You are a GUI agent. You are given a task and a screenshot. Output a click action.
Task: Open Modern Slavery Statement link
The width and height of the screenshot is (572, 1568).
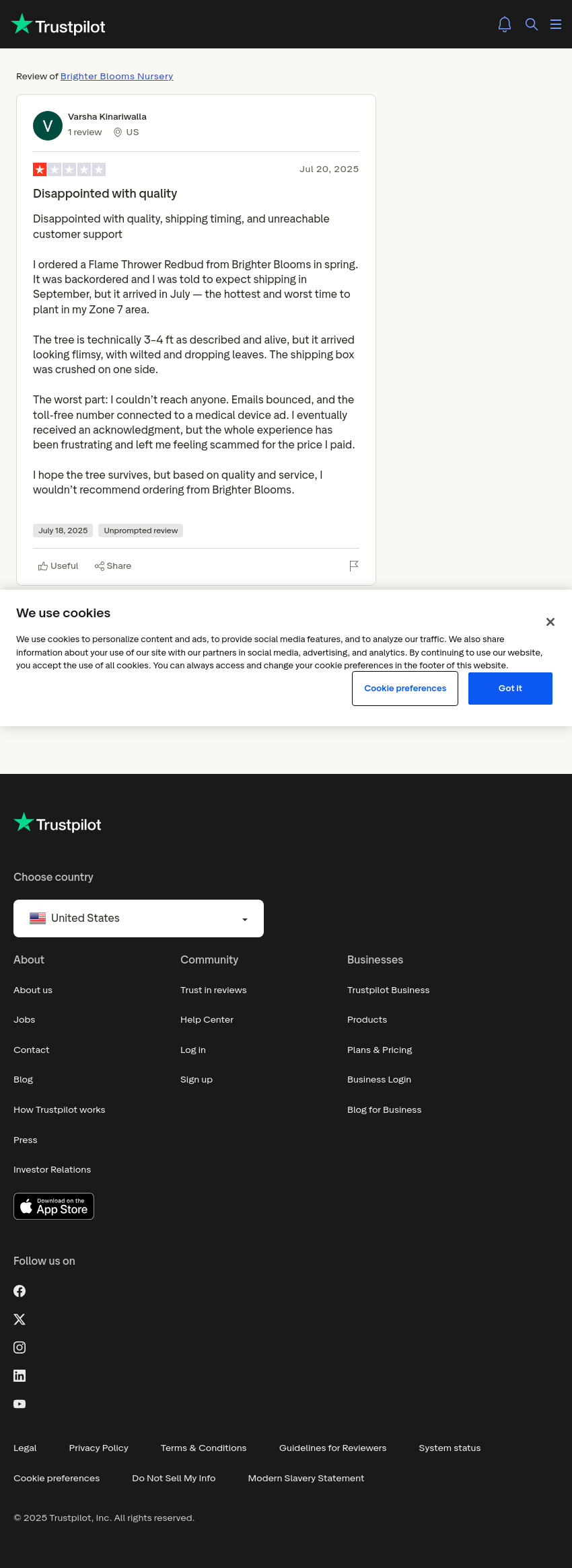coord(306,1479)
